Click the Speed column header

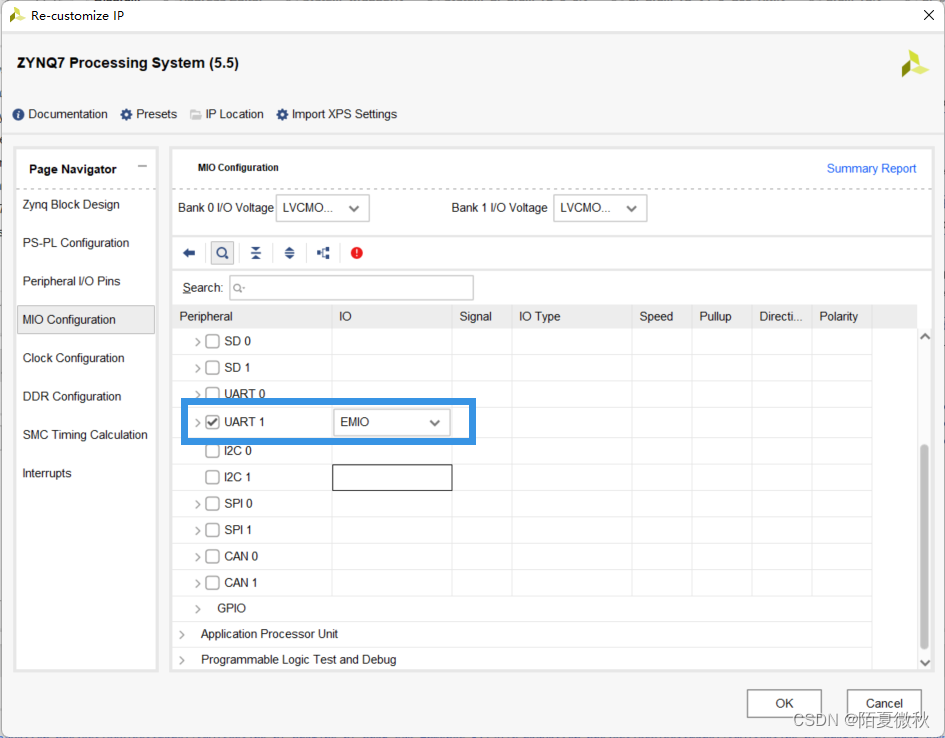662,317
